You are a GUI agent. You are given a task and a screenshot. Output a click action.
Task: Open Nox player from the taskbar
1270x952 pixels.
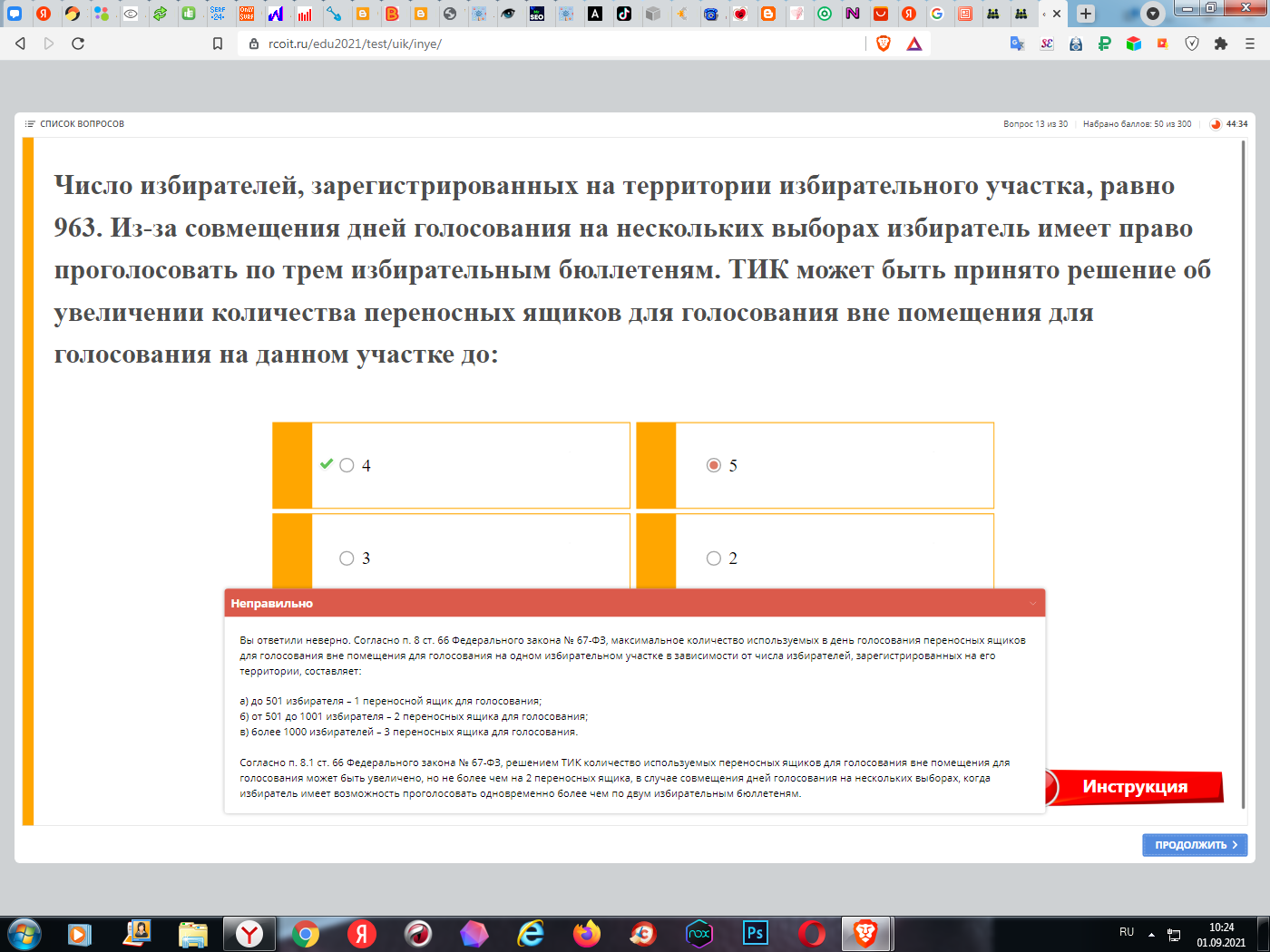[x=699, y=933]
